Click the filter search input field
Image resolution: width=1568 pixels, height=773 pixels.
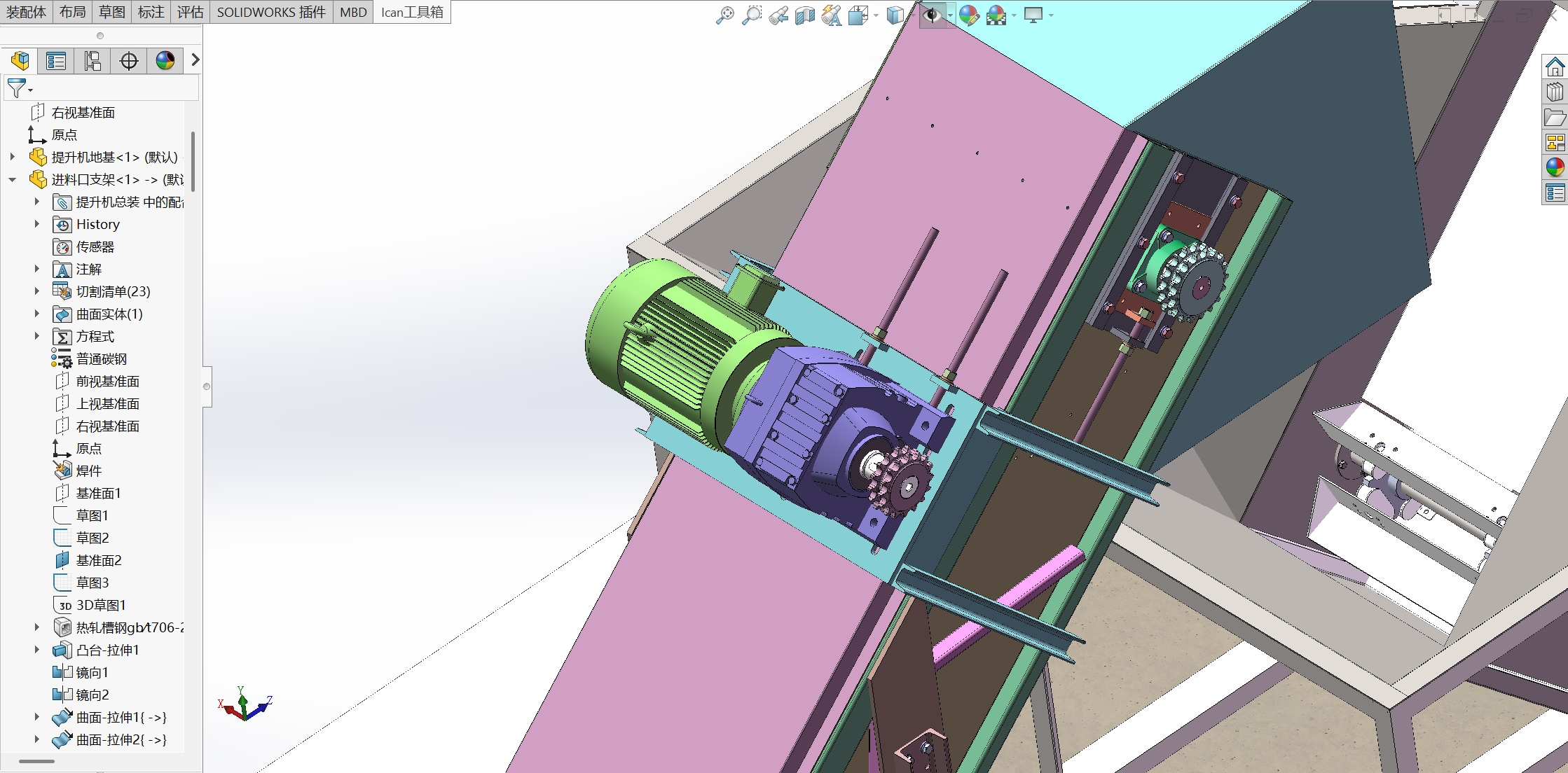point(116,88)
